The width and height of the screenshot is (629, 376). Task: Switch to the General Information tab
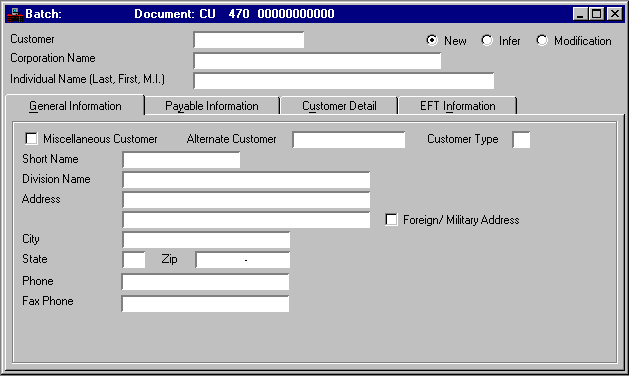tap(75, 106)
